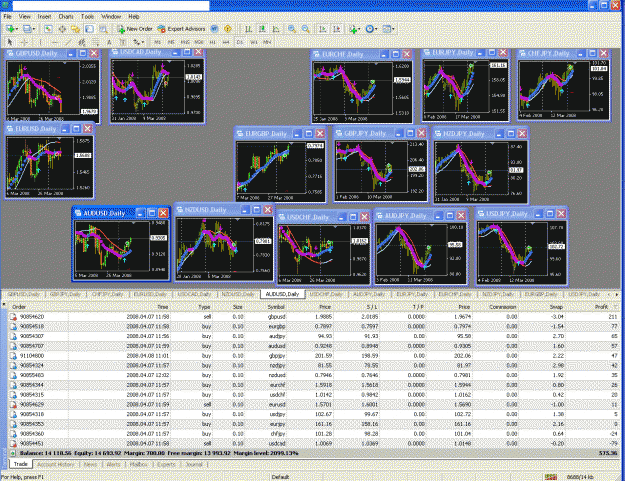Viewport: 625px width, 481px height.
Task: Switch to W1 timeframe
Action: point(254,42)
